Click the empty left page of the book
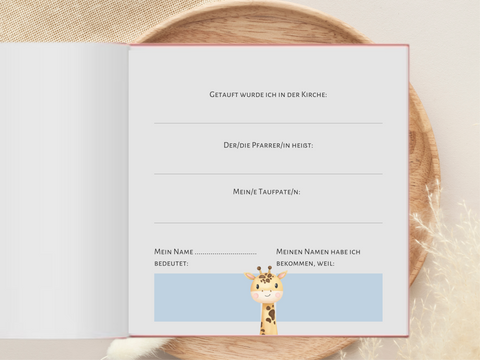Viewport: 480px width, 360px height. tap(64, 190)
